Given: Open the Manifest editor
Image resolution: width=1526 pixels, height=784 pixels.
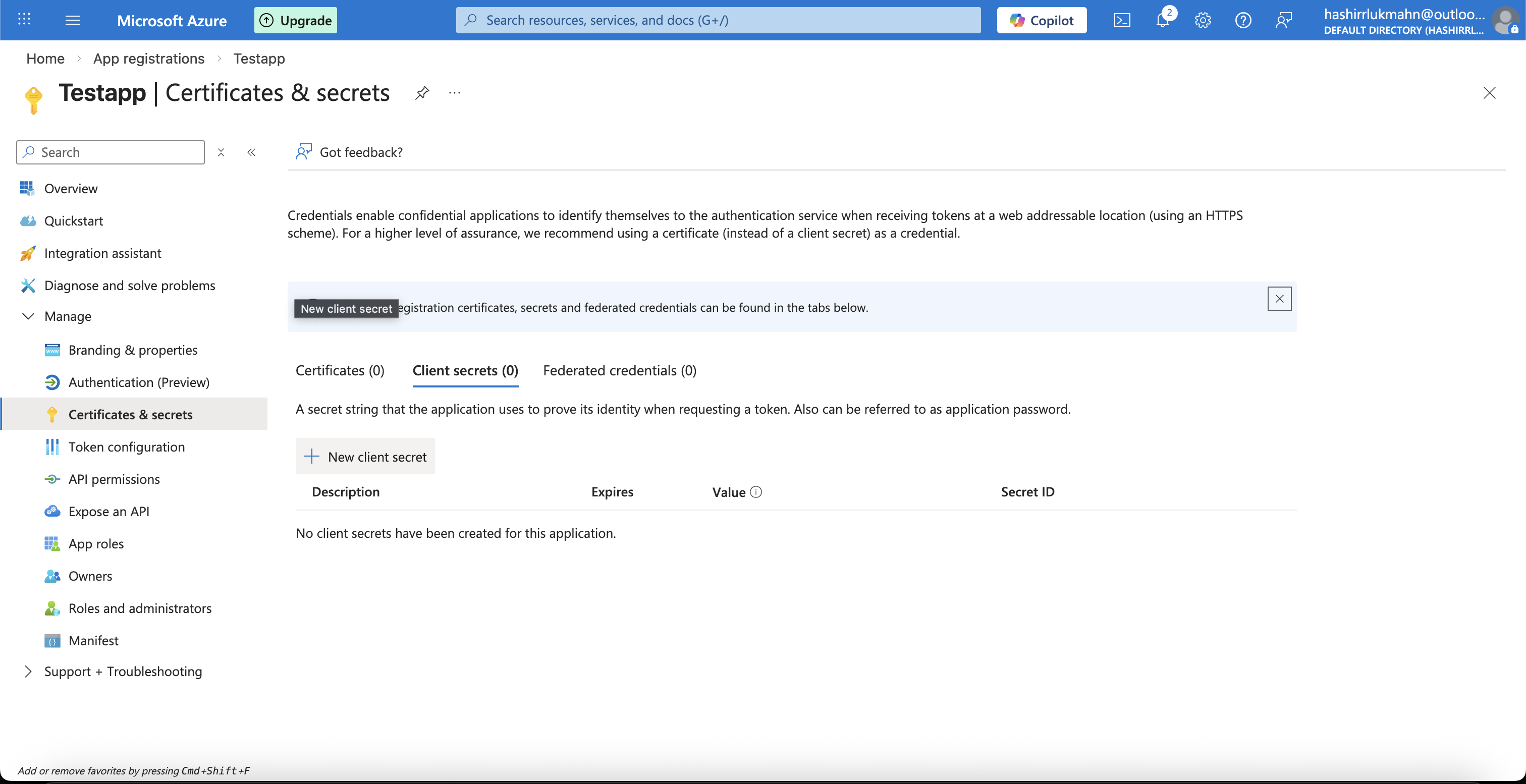Looking at the screenshot, I should (93, 640).
